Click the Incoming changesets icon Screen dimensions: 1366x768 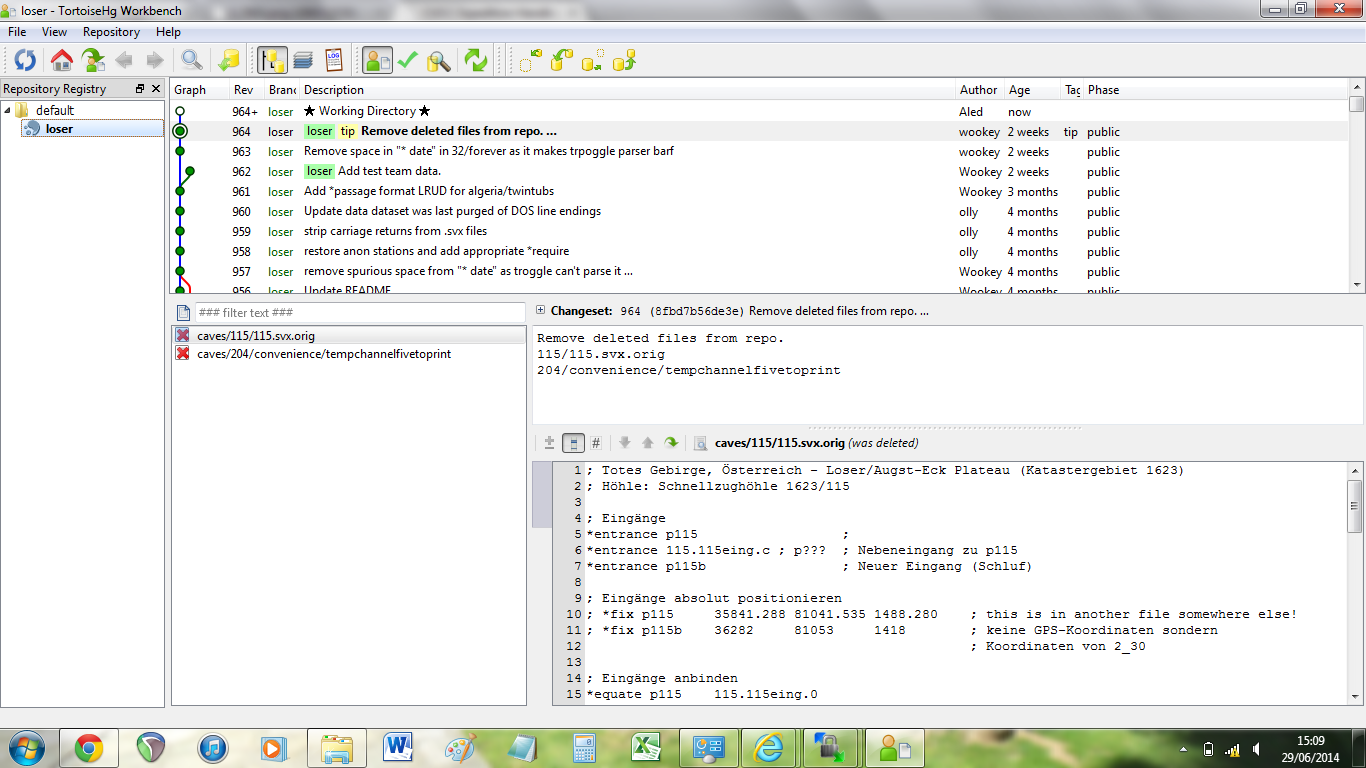pos(529,60)
